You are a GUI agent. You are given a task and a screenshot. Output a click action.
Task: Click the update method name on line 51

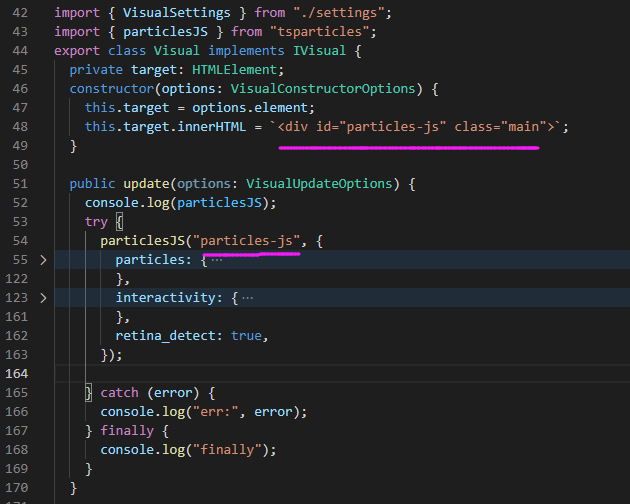(146, 184)
